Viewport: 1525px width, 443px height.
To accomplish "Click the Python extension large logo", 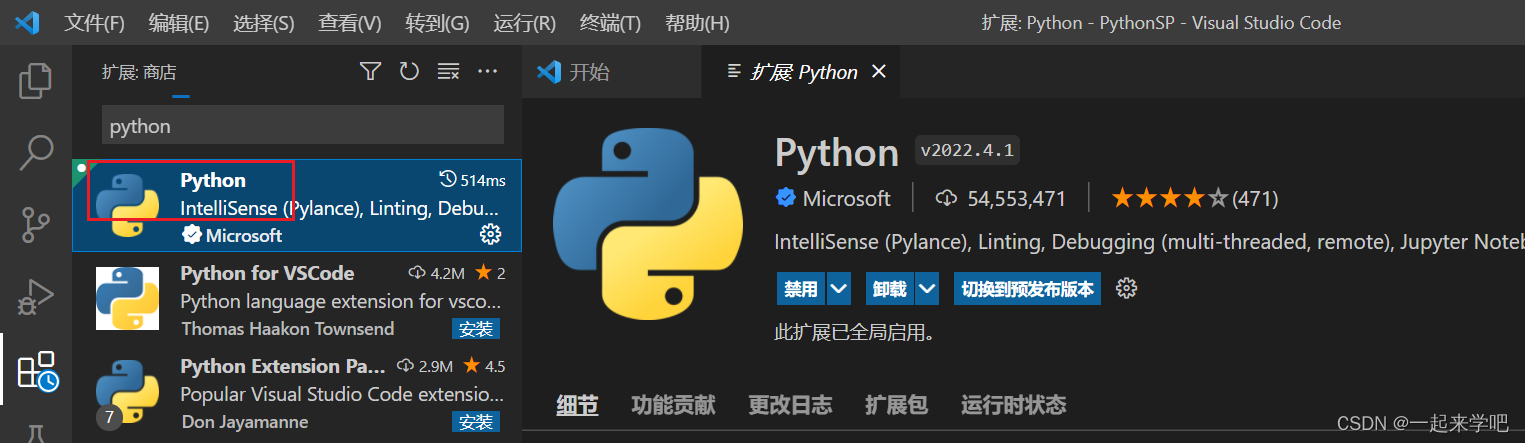I will (x=648, y=225).
